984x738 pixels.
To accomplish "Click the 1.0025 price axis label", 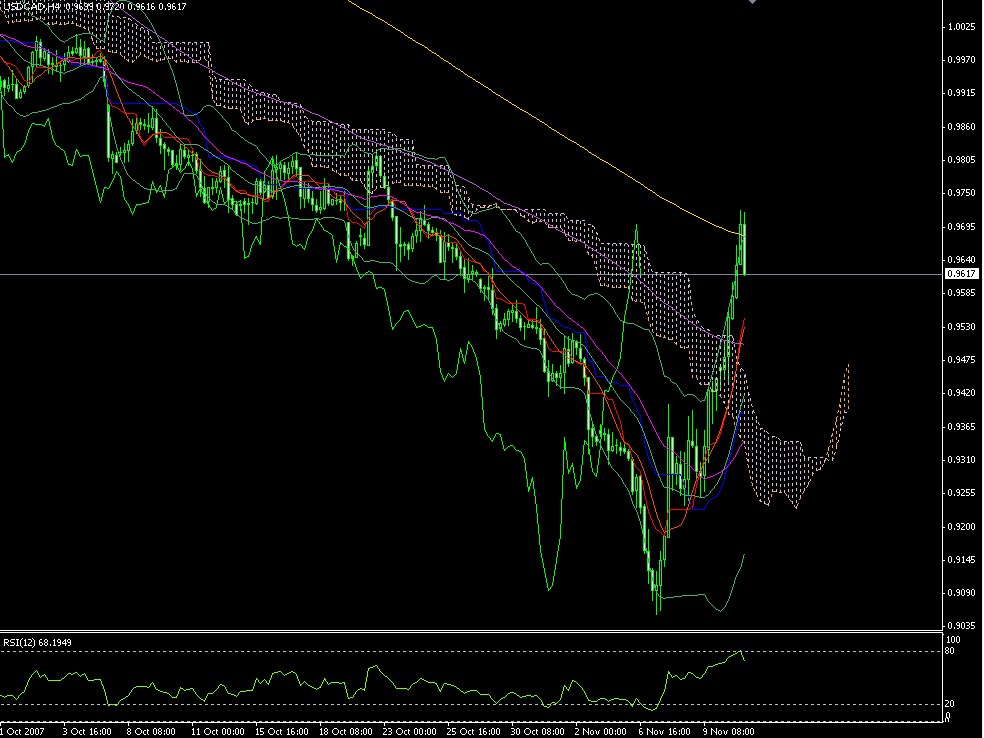I will 961,26.
